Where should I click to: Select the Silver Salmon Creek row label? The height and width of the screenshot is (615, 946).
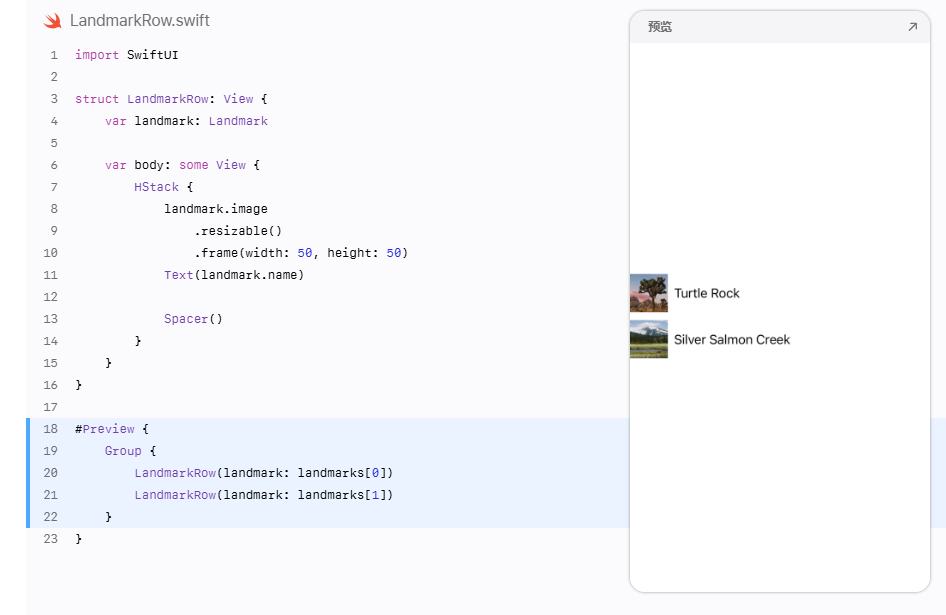click(x=732, y=340)
